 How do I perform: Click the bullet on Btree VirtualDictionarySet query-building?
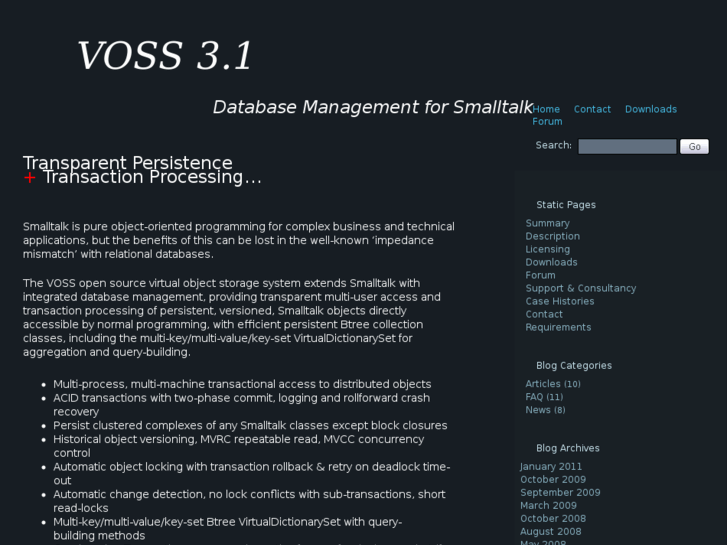[x=228, y=528]
